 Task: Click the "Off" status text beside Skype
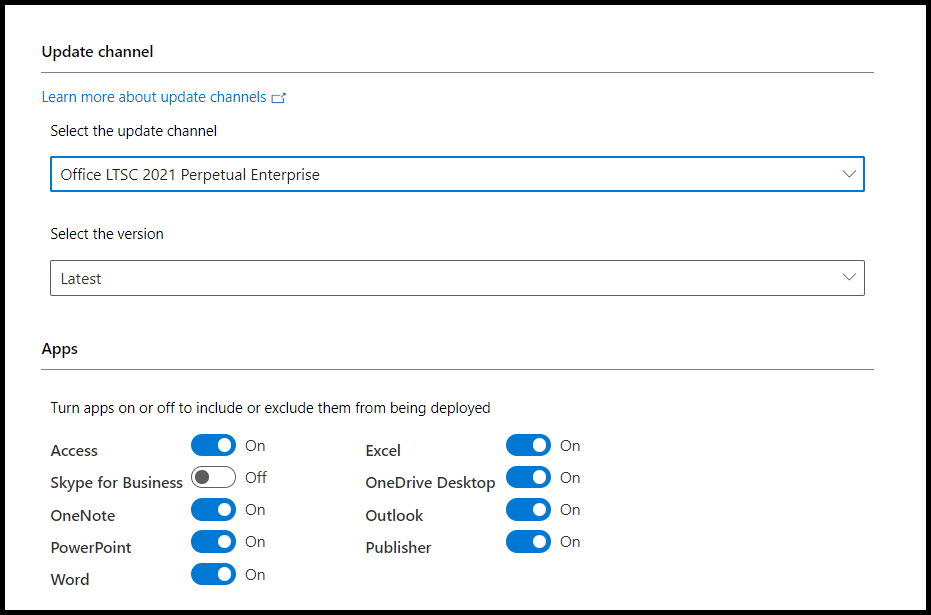point(256,477)
